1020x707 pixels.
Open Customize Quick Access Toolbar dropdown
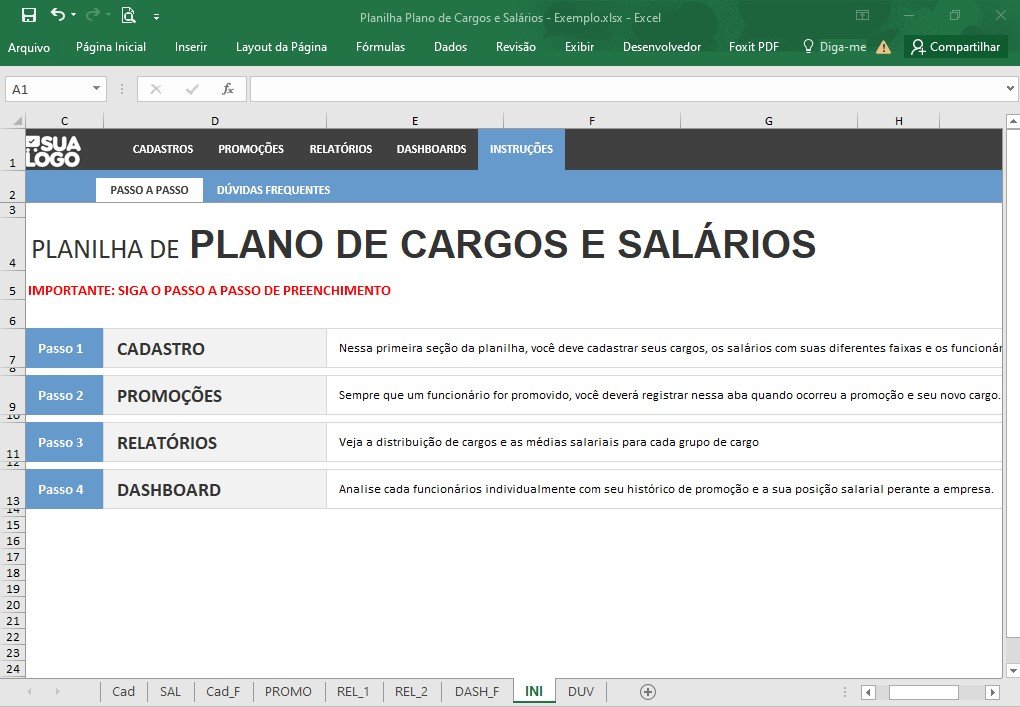pyautogui.click(x=157, y=17)
